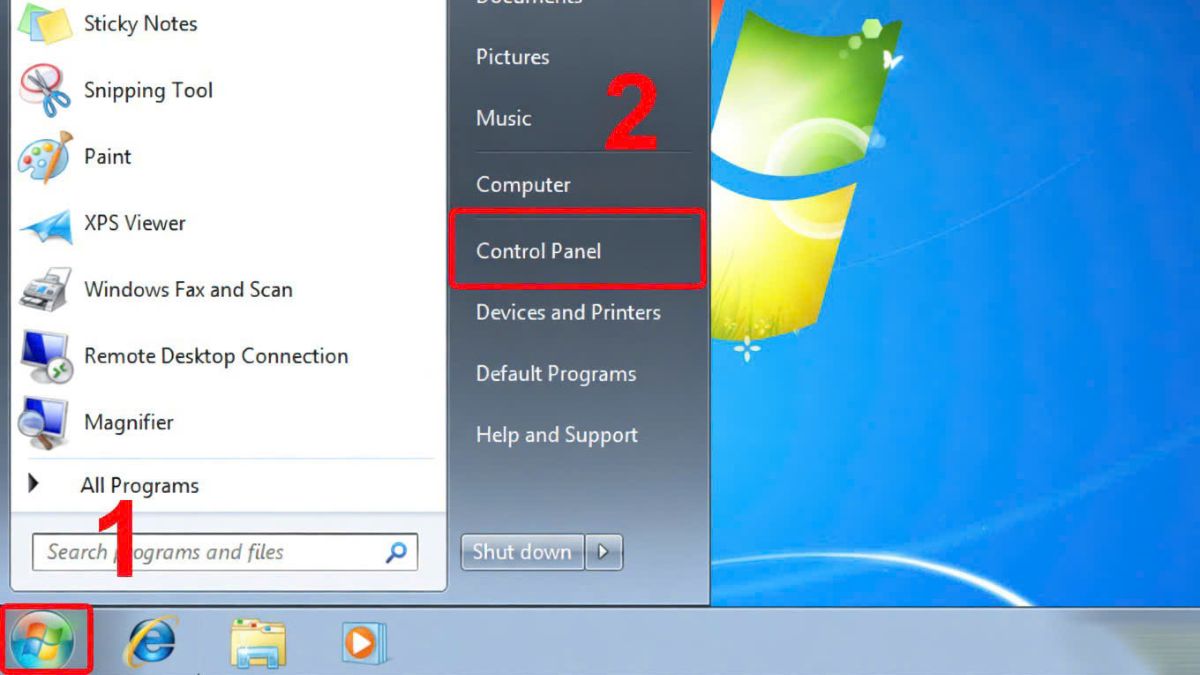Expand the All Programs list
The image size is (1200, 675).
coord(140,485)
